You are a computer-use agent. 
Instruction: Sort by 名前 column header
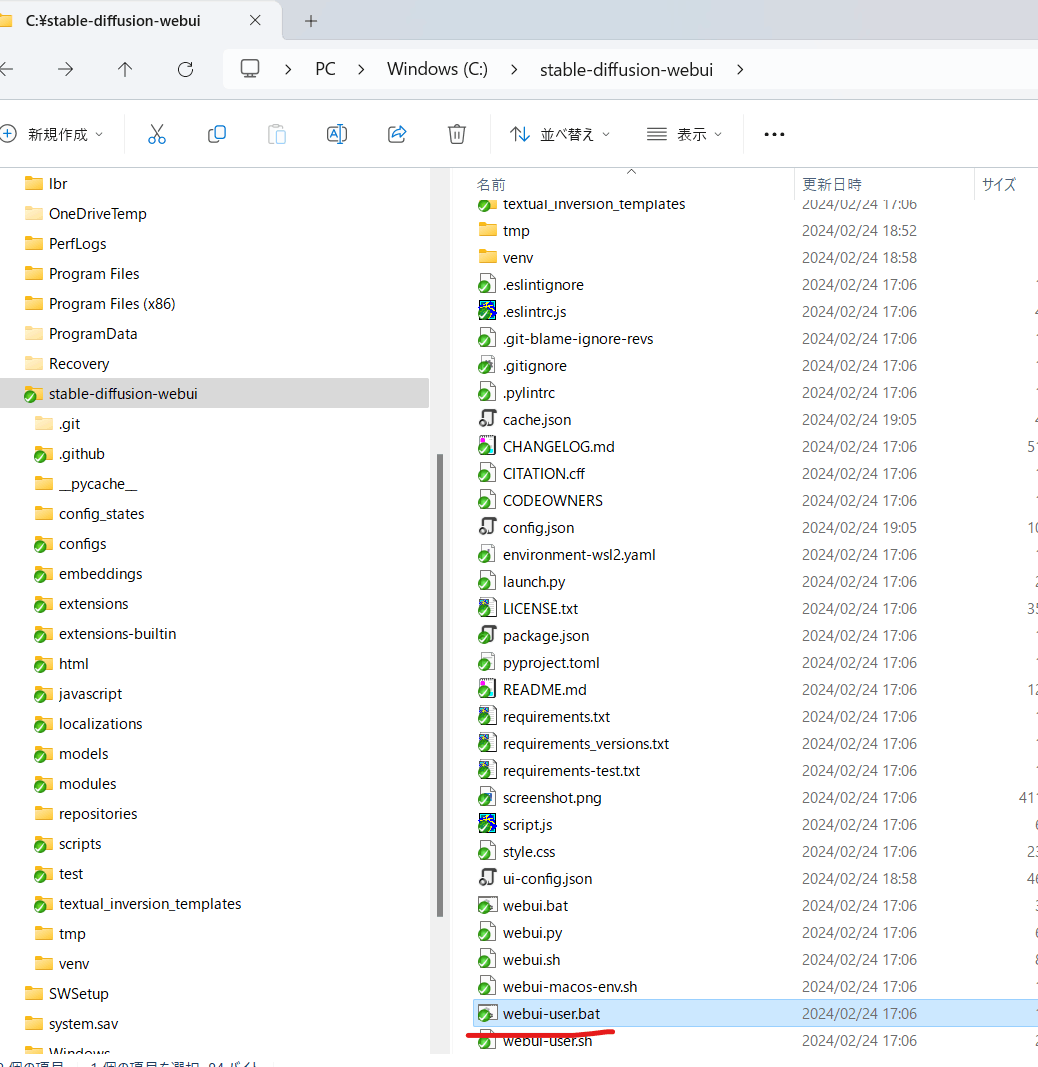tap(491, 184)
